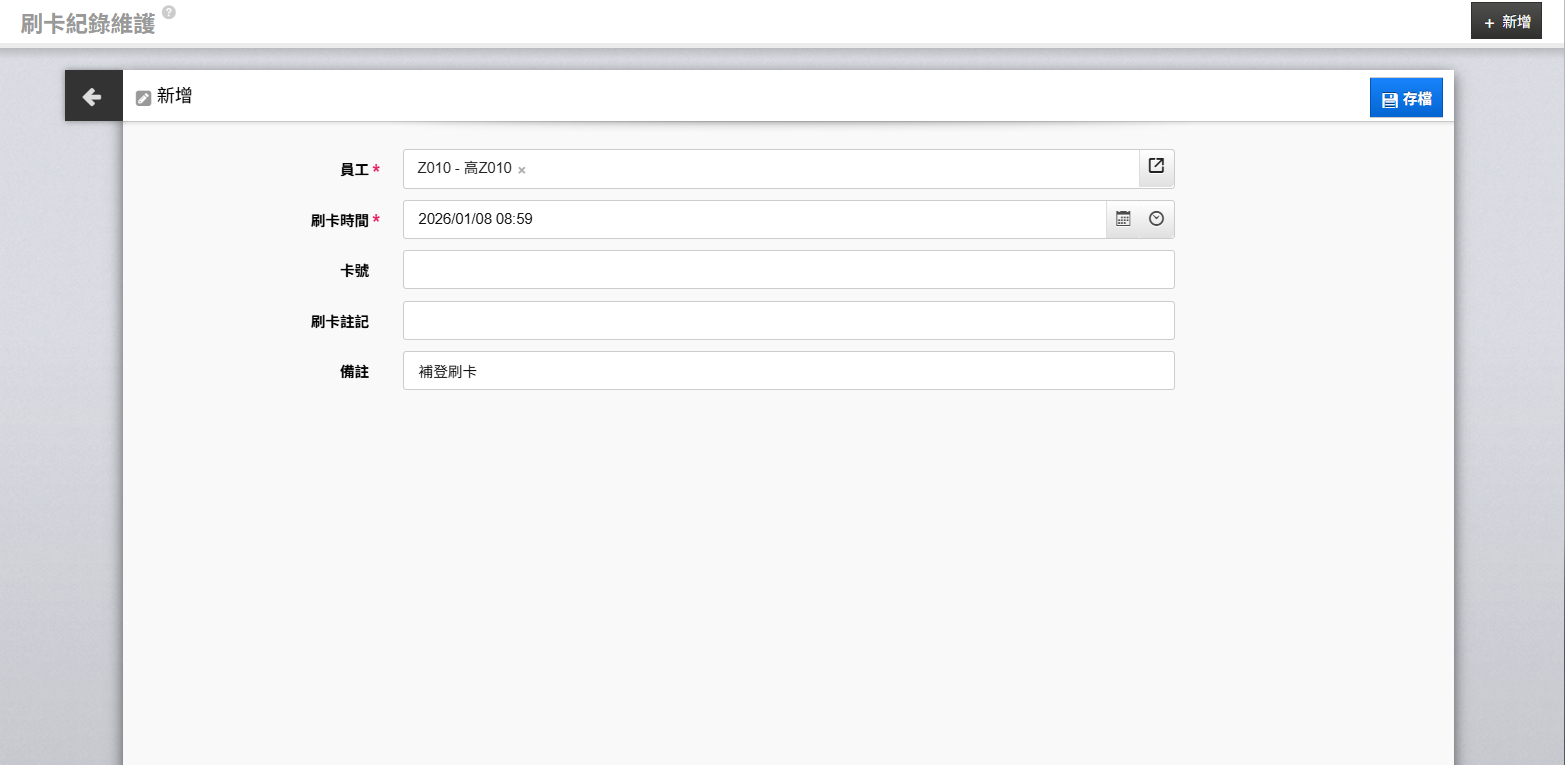The image size is (1565, 765).
Task: Go back using the left arrow
Action: [x=93, y=96]
